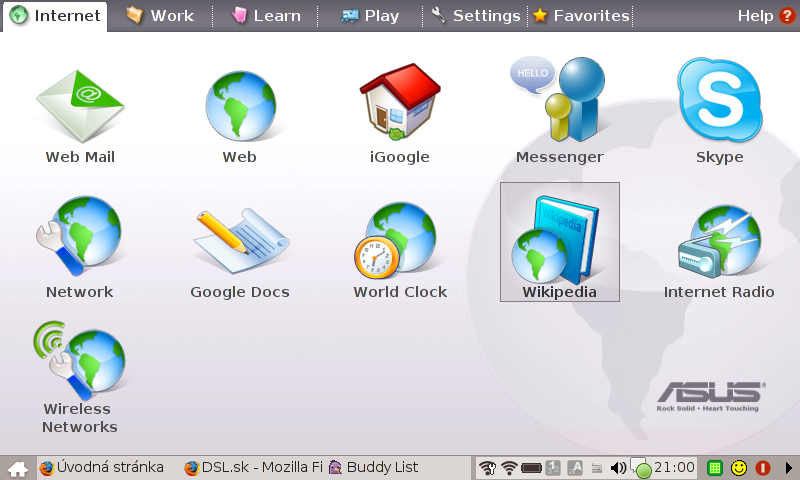Open the Internet Radio icon
The image size is (800, 480).
719,241
